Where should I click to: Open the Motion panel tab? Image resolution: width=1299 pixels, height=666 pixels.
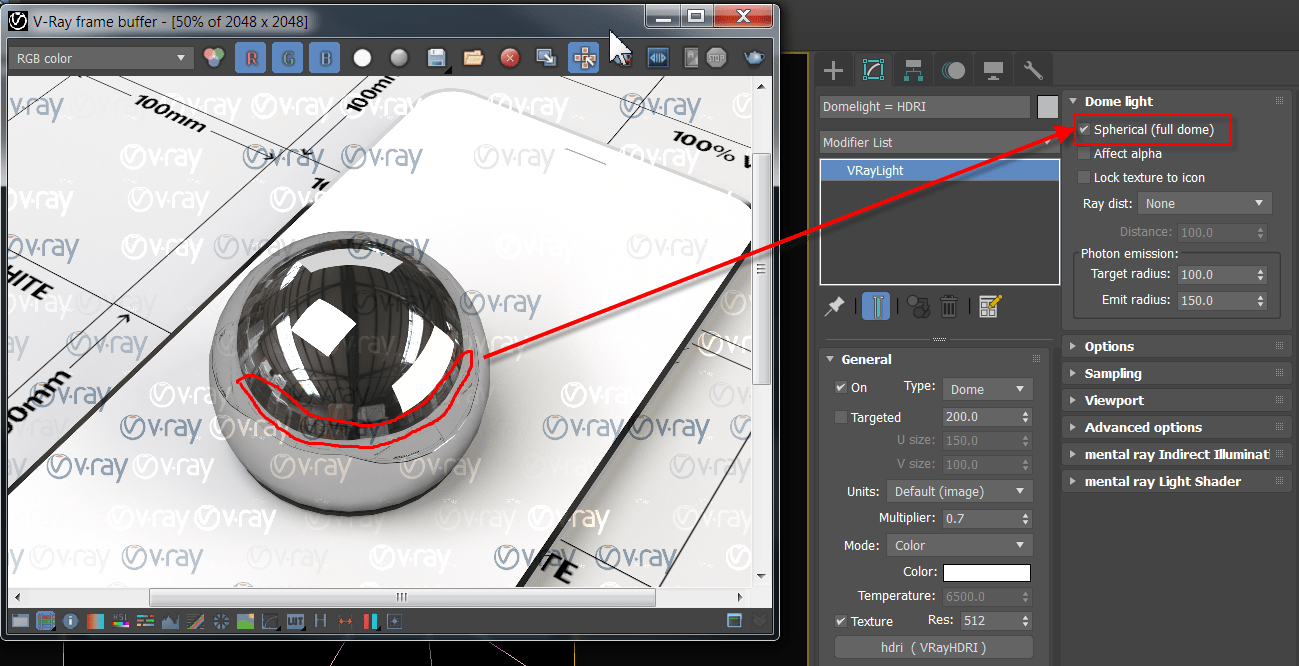953,70
